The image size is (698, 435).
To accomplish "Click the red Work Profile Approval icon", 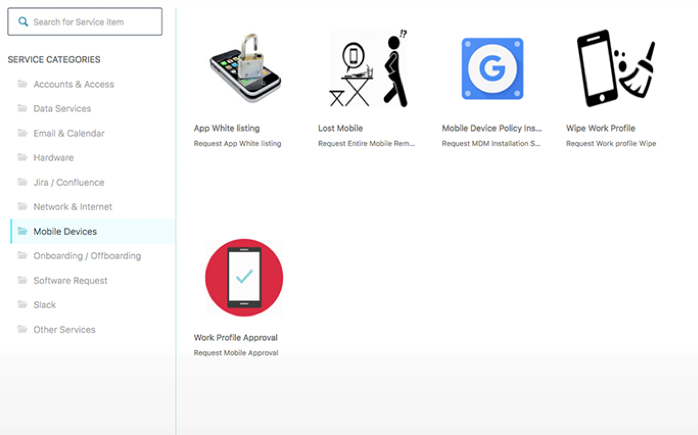I will click(244, 277).
